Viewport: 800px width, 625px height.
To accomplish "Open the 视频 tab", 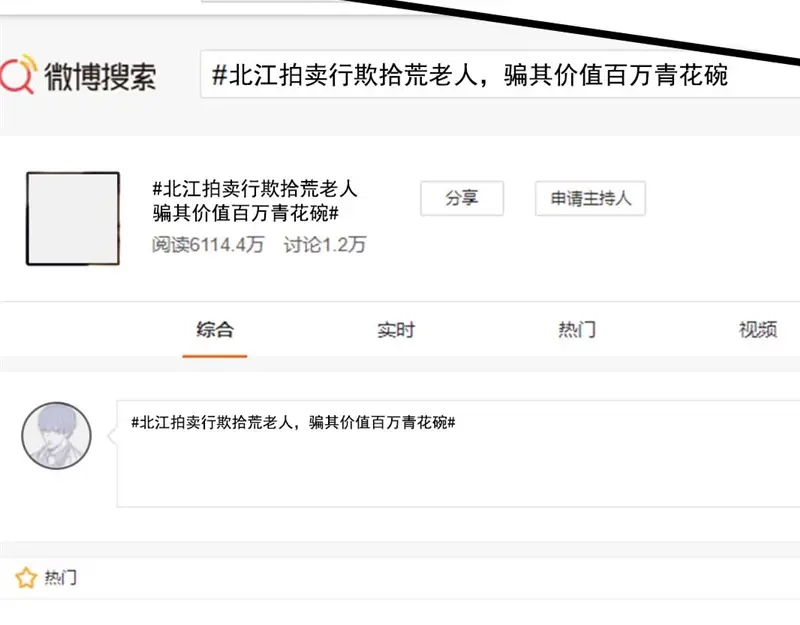I will pos(758,330).
